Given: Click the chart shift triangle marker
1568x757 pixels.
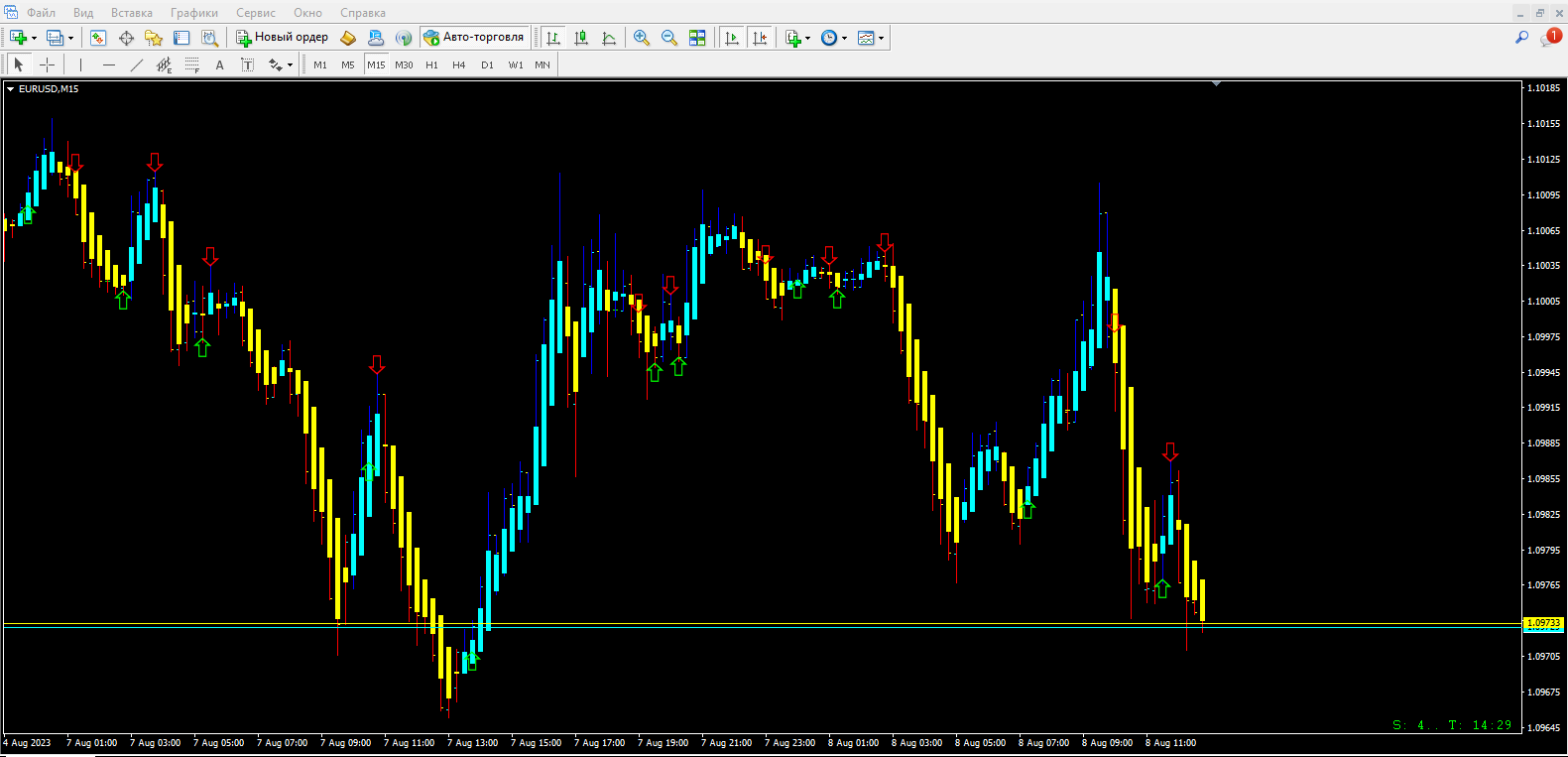Looking at the screenshot, I should click(x=1216, y=84).
